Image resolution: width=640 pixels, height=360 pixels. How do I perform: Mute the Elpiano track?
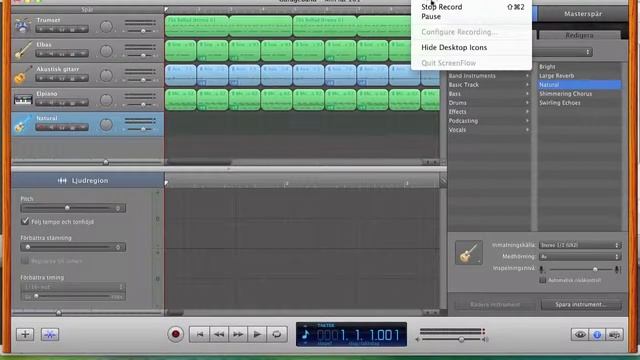pyautogui.click(x=51, y=103)
